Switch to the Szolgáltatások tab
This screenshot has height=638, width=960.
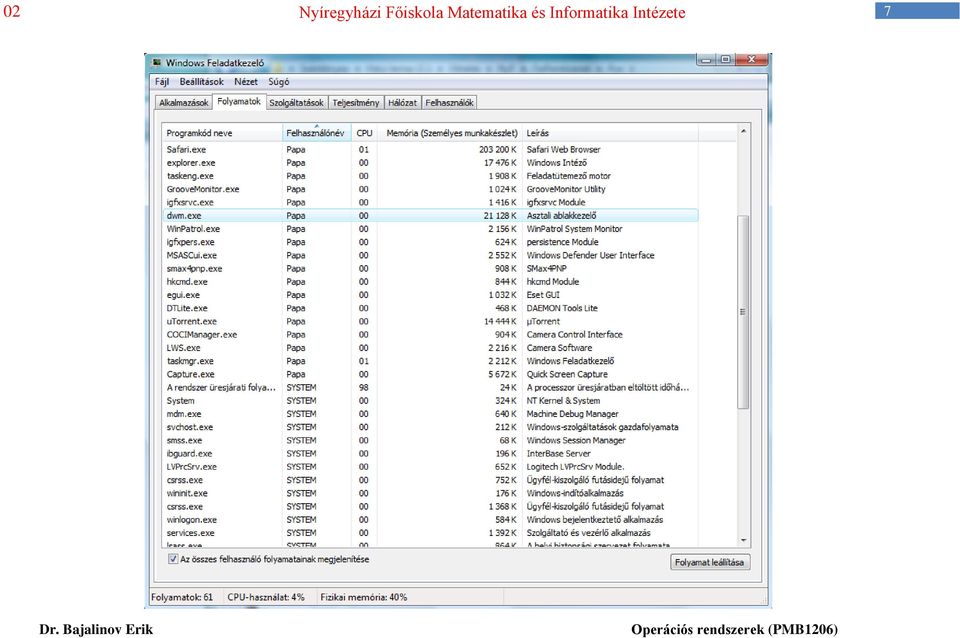296,103
